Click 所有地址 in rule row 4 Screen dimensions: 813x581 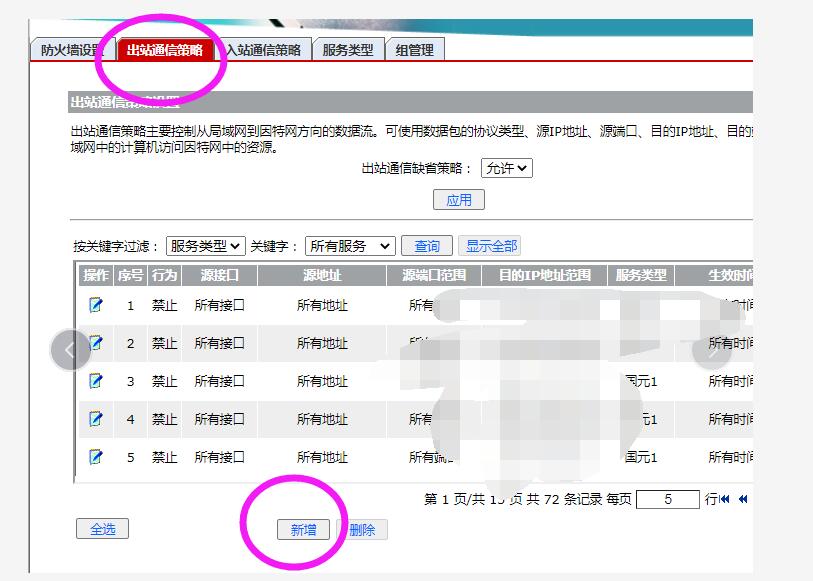322,419
